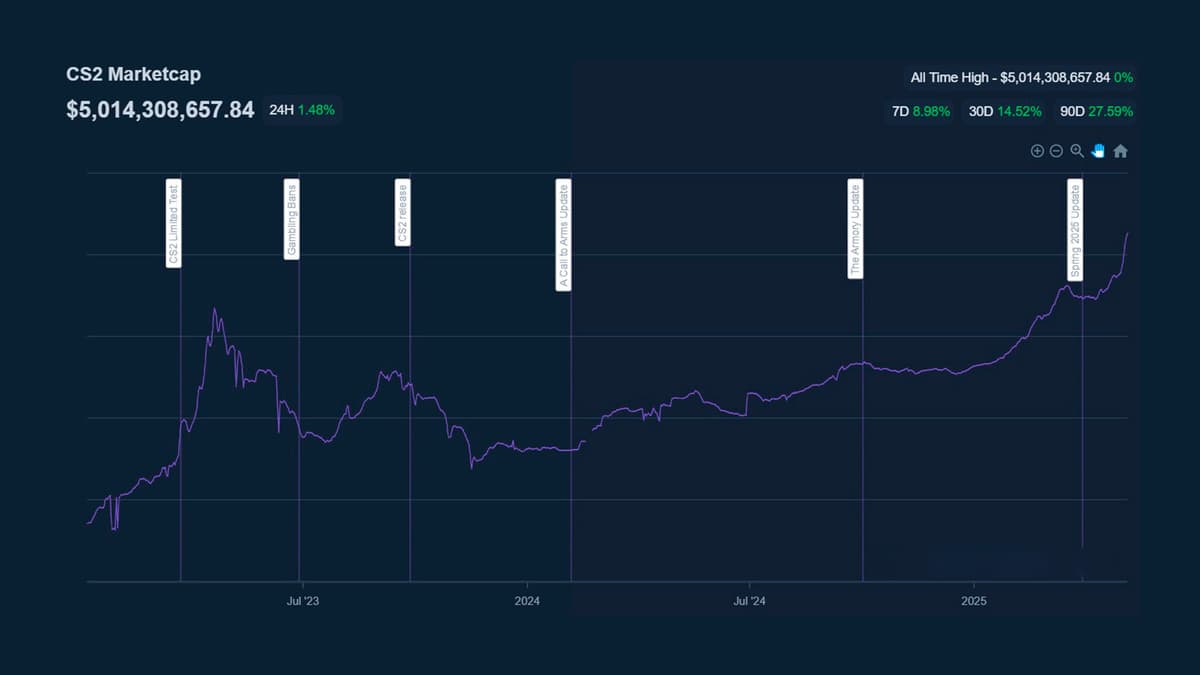Click the zoom in plus icon

pos(1037,151)
